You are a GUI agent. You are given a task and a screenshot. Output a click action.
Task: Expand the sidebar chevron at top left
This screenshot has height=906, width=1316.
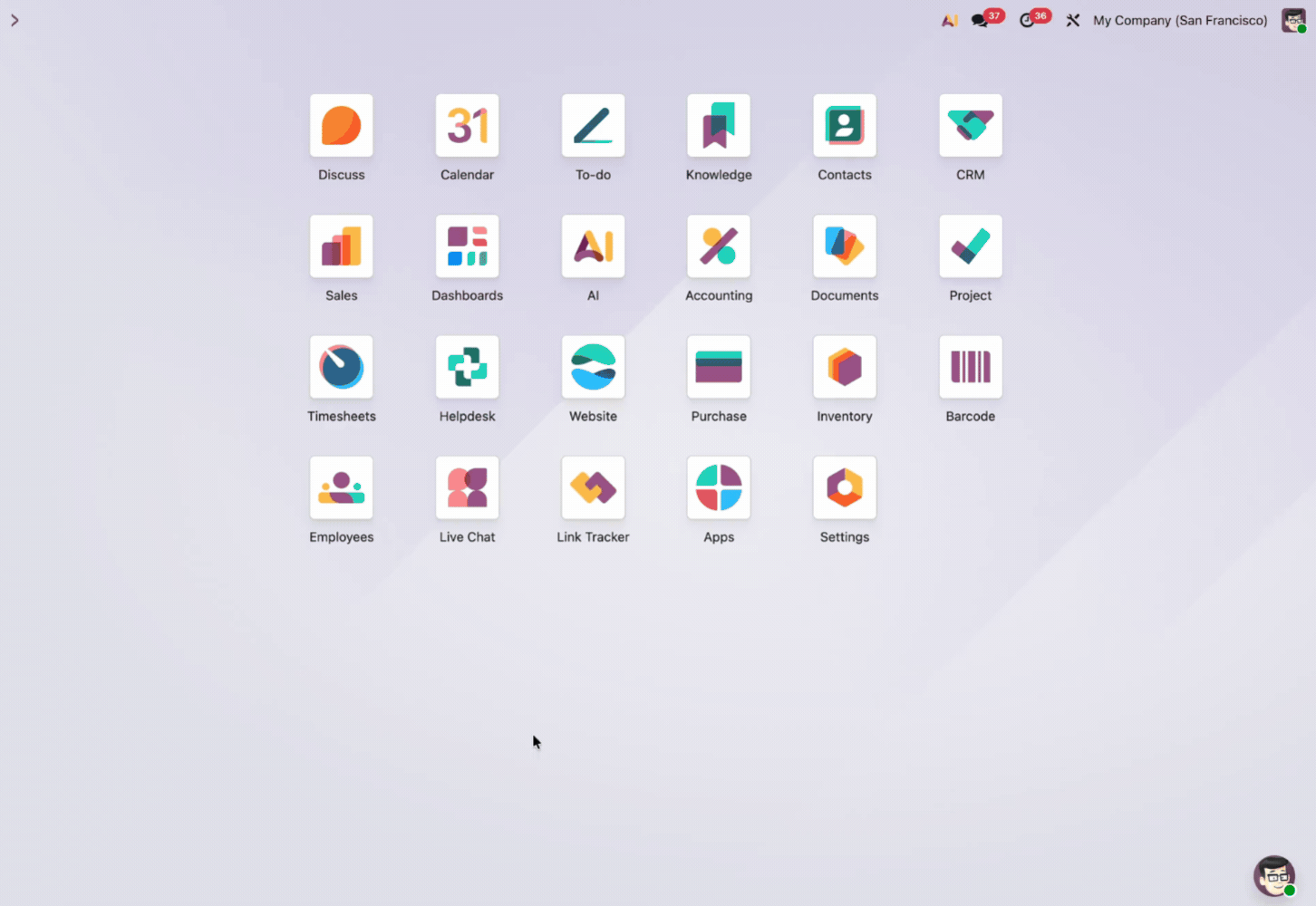pyautogui.click(x=15, y=20)
